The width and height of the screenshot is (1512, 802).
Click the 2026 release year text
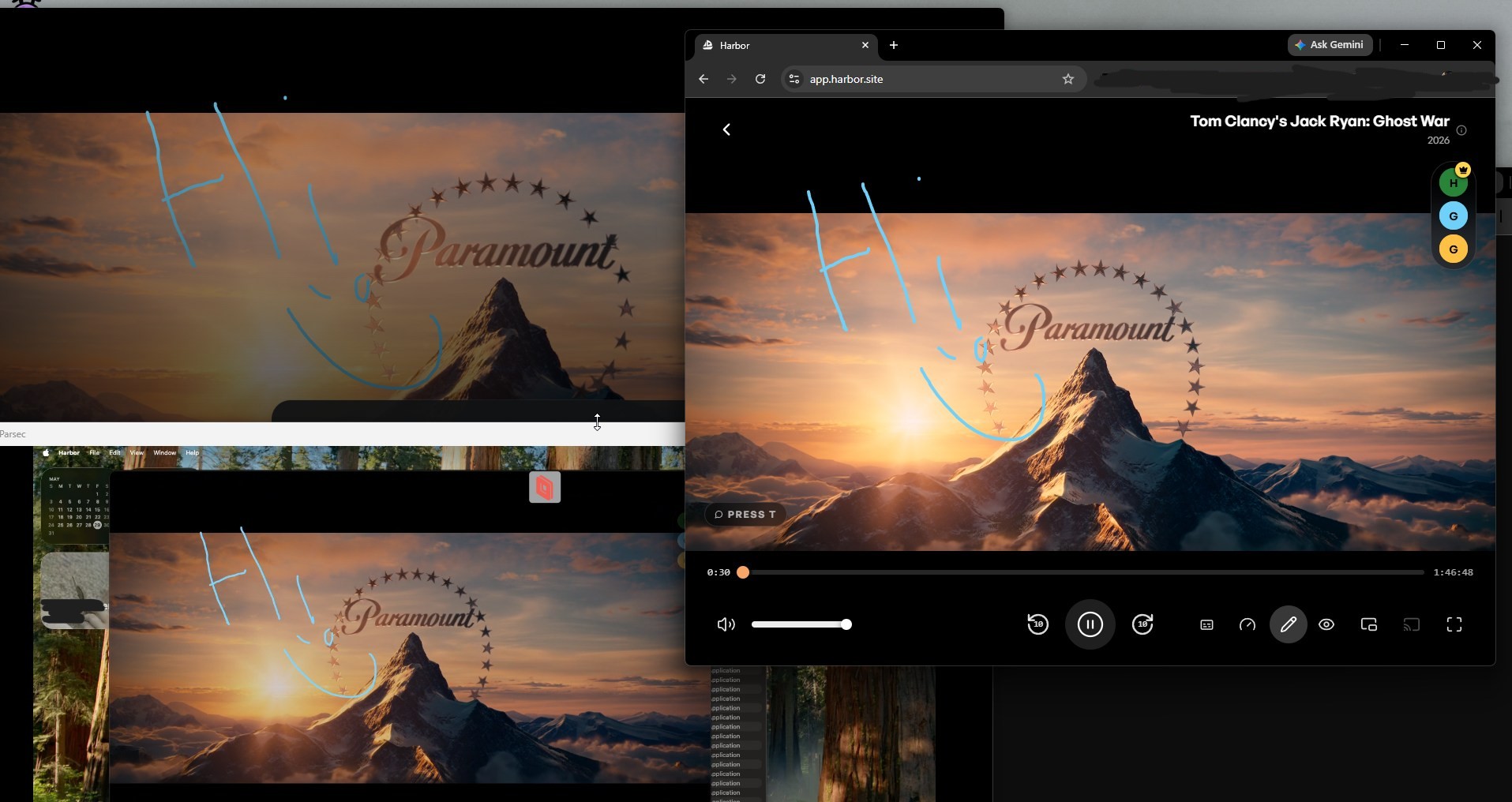tap(1438, 141)
